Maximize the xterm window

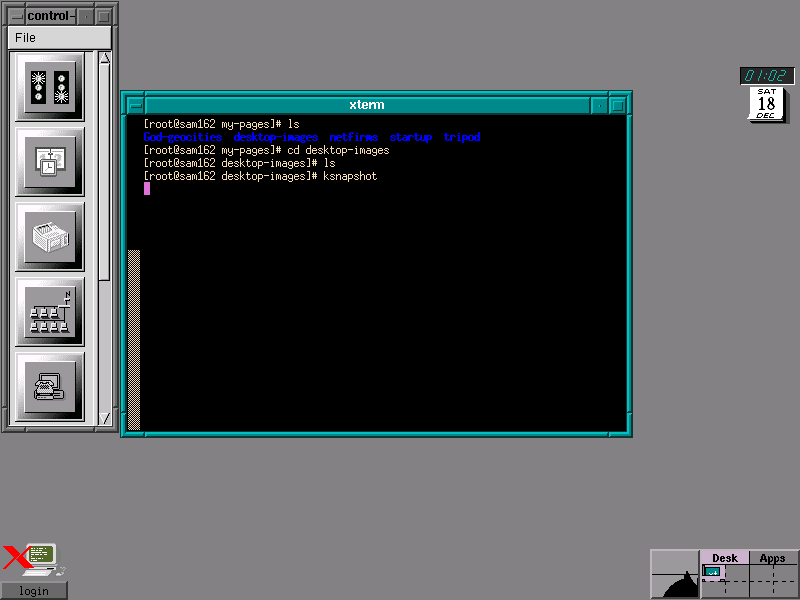(x=617, y=106)
